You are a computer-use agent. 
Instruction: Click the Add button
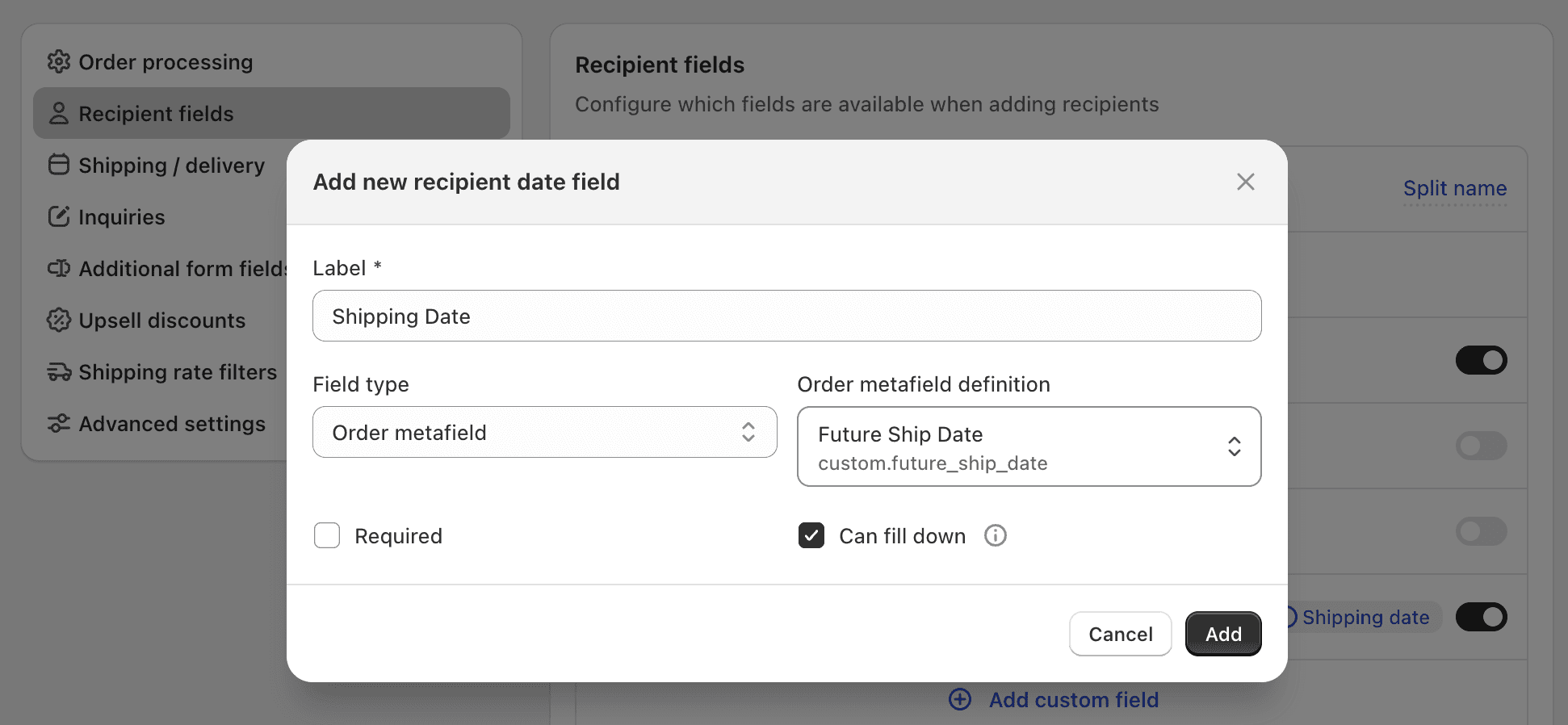tap(1222, 634)
